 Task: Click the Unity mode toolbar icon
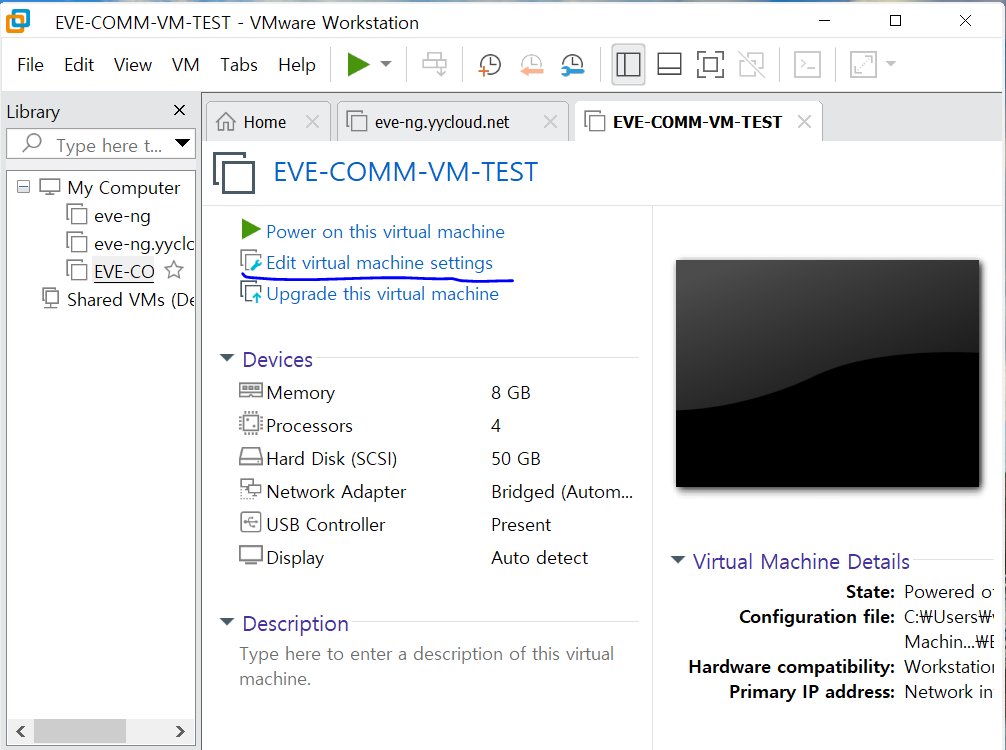coord(751,64)
